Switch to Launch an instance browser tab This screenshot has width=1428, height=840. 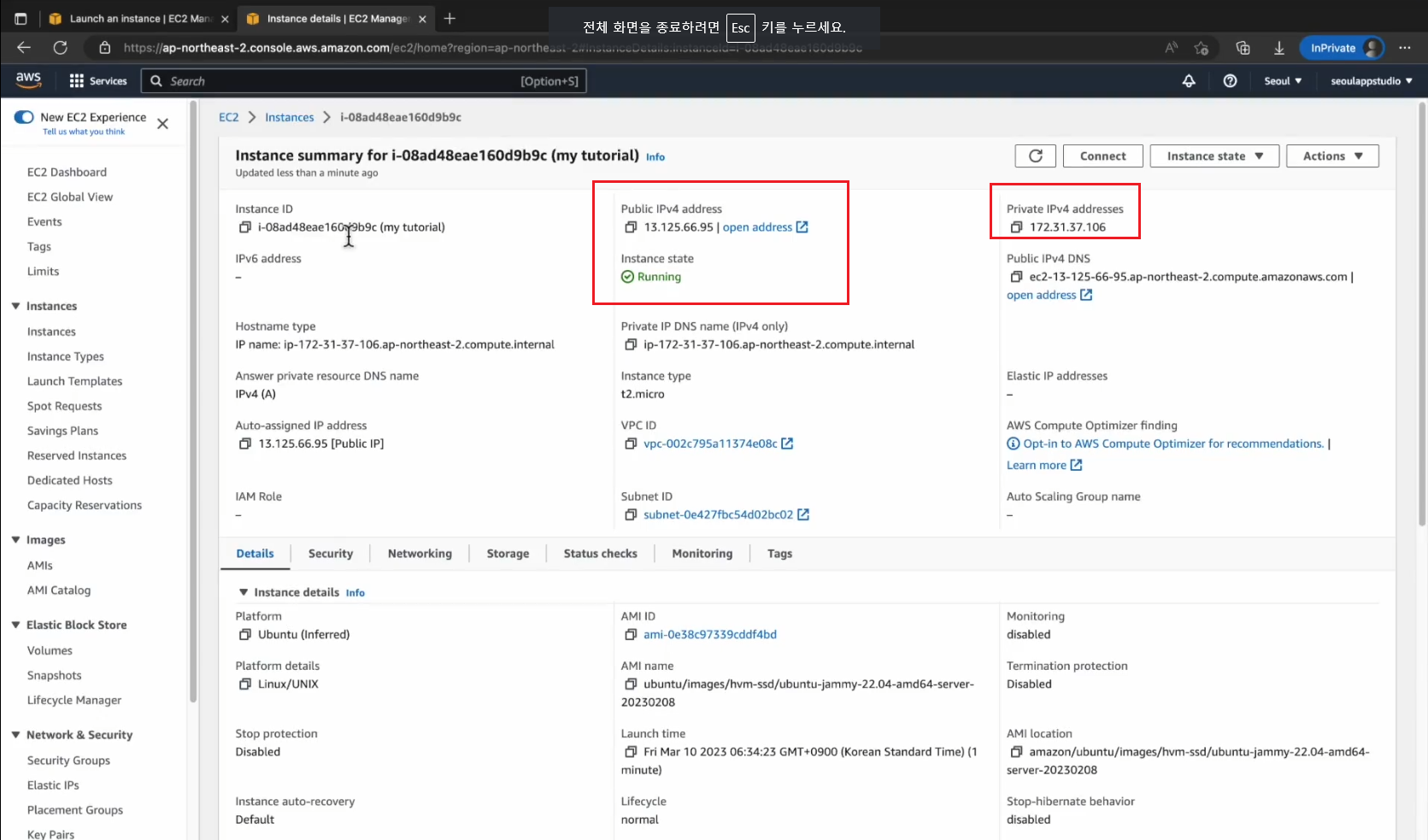(x=138, y=18)
